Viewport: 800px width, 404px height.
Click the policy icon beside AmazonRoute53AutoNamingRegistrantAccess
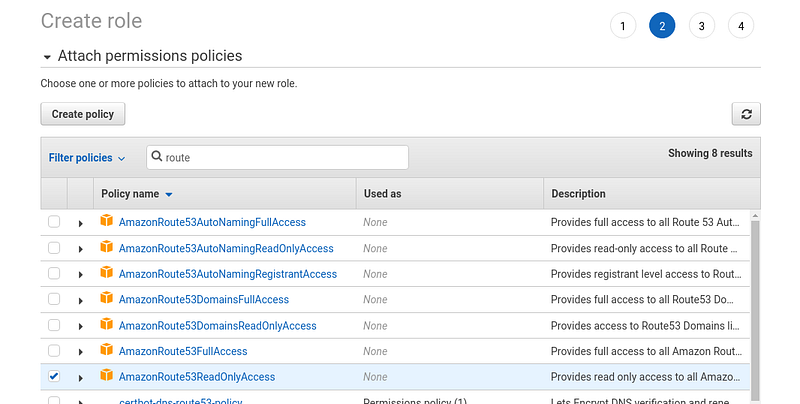107,272
